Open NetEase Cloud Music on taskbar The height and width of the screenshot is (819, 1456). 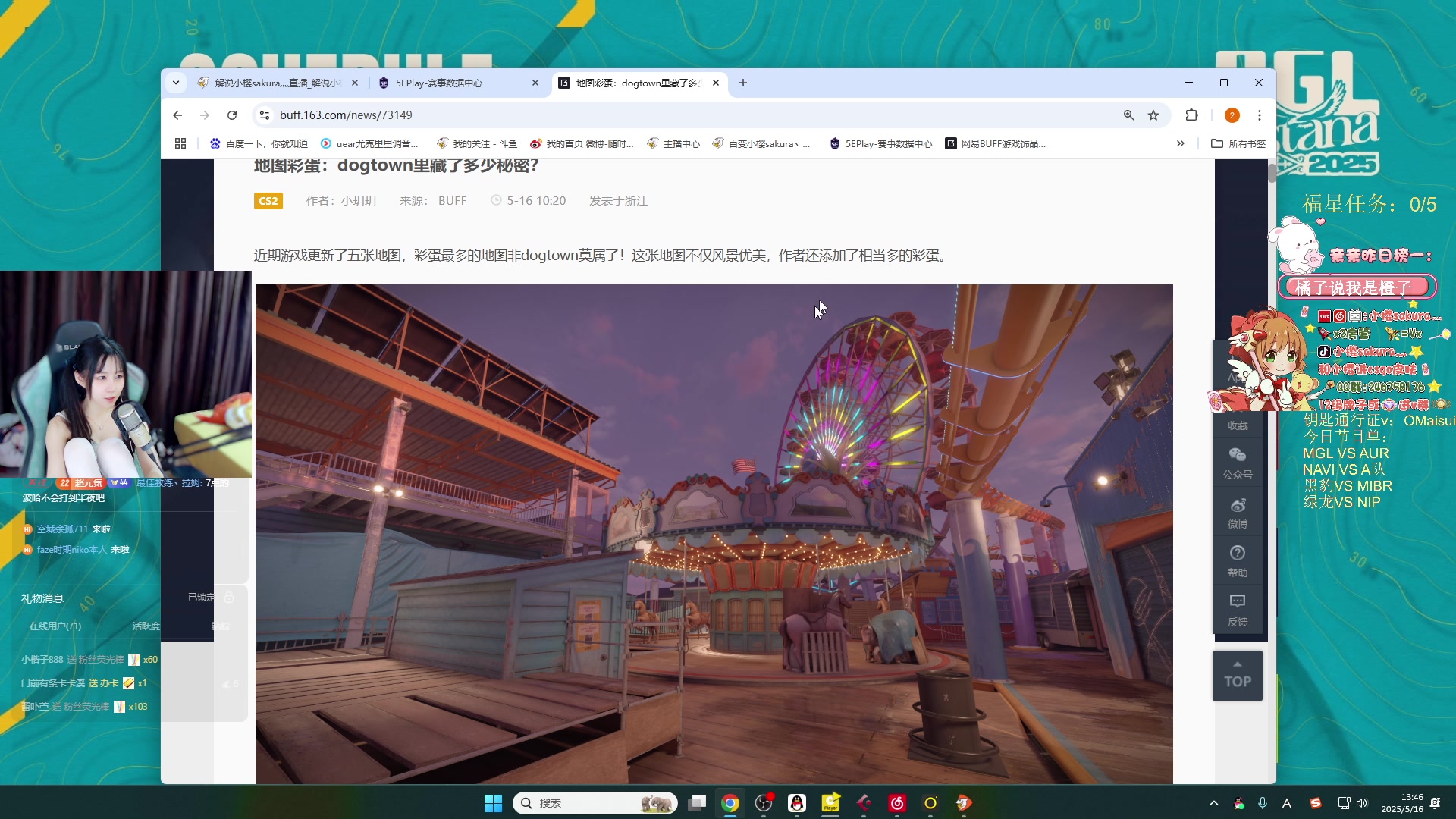897,803
